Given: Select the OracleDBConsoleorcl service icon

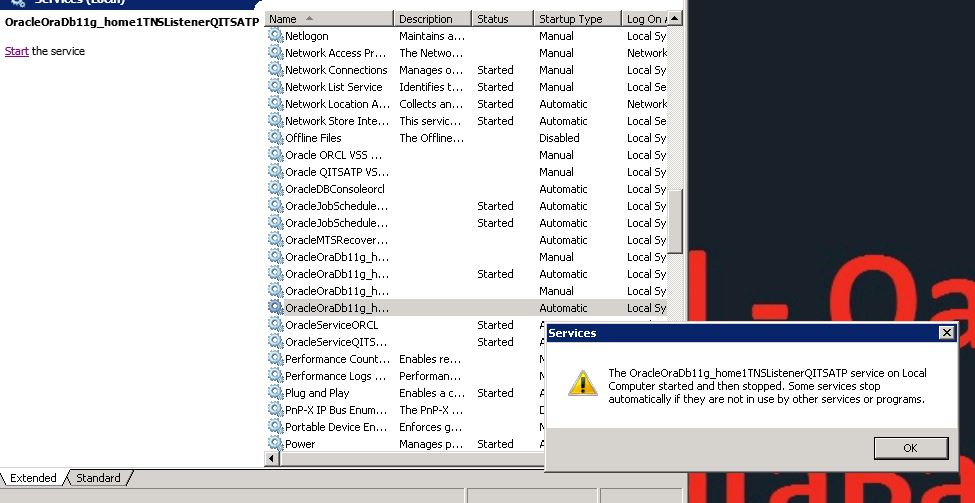Looking at the screenshot, I should 275,188.
